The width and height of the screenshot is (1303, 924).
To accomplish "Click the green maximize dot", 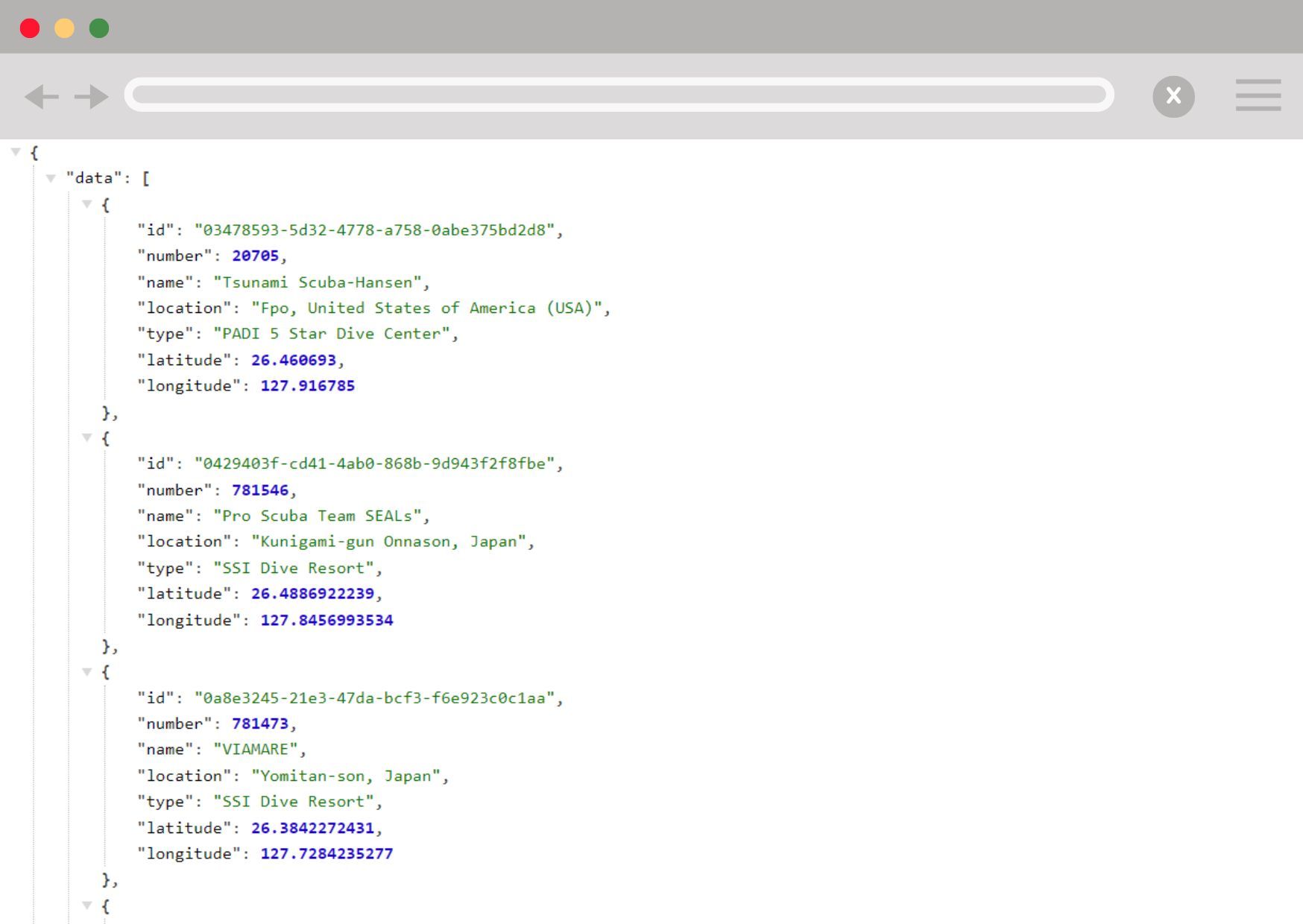I will (x=99, y=28).
